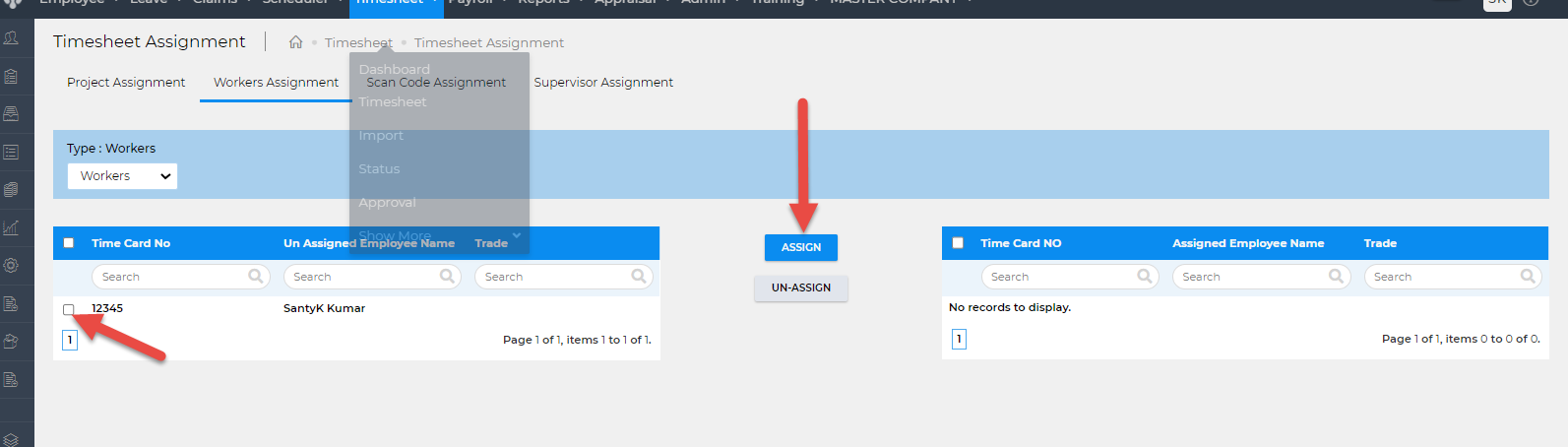Image resolution: width=1568 pixels, height=447 pixels.
Task: Click magnifier in Un Assigned Employee Name search
Action: (x=447, y=277)
